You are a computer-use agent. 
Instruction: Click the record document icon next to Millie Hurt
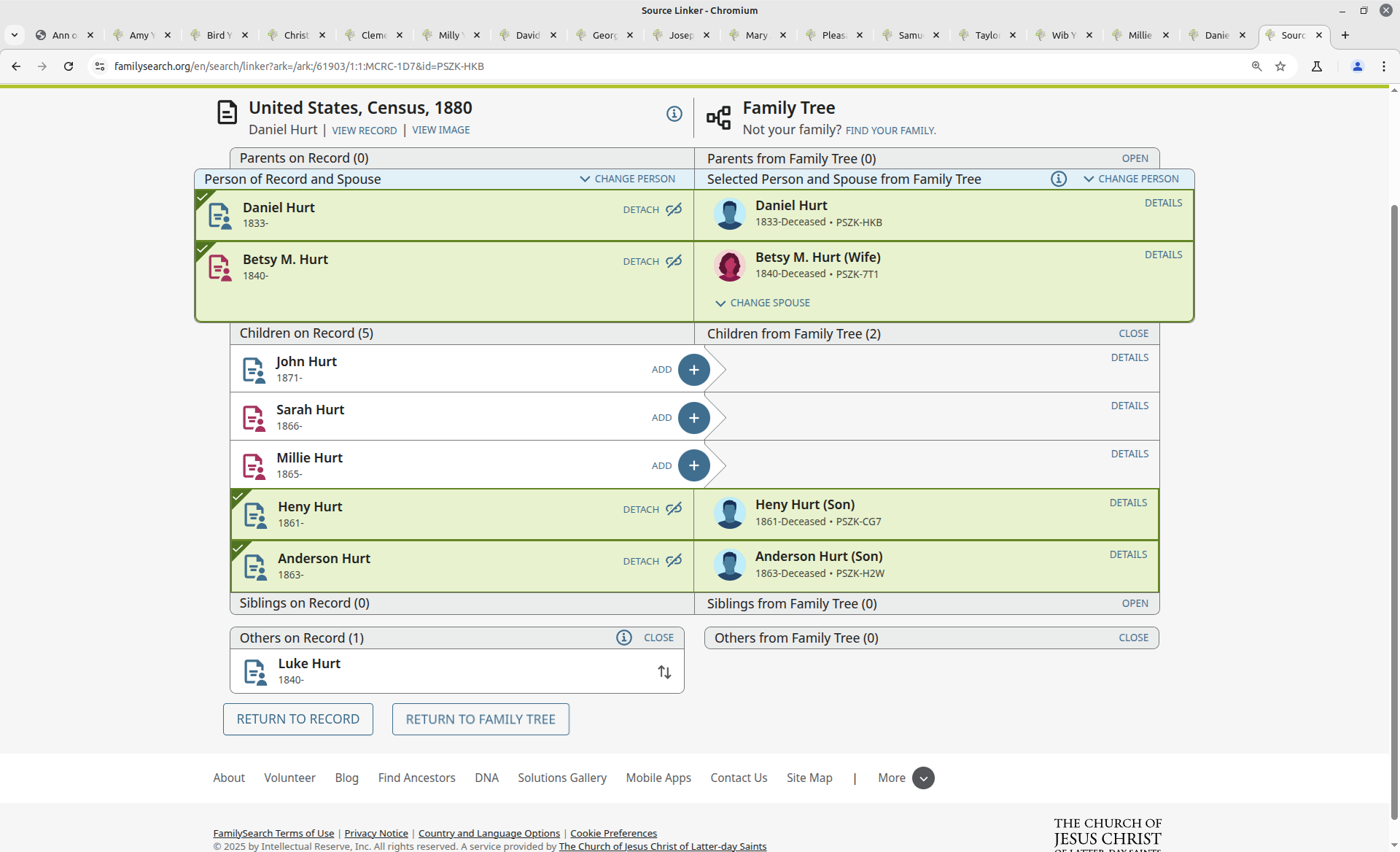[254, 465]
